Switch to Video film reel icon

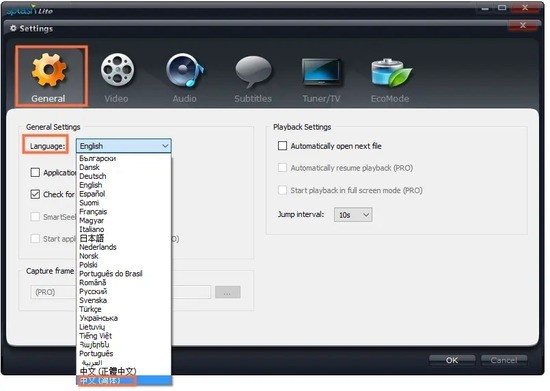click(x=117, y=70)
